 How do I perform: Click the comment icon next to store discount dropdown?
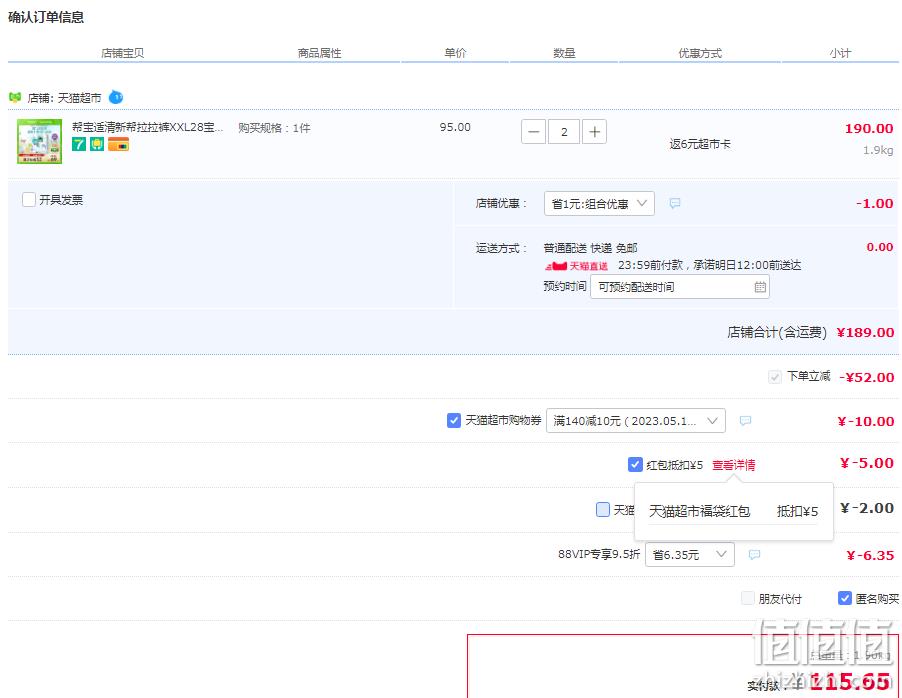(675, 203)
